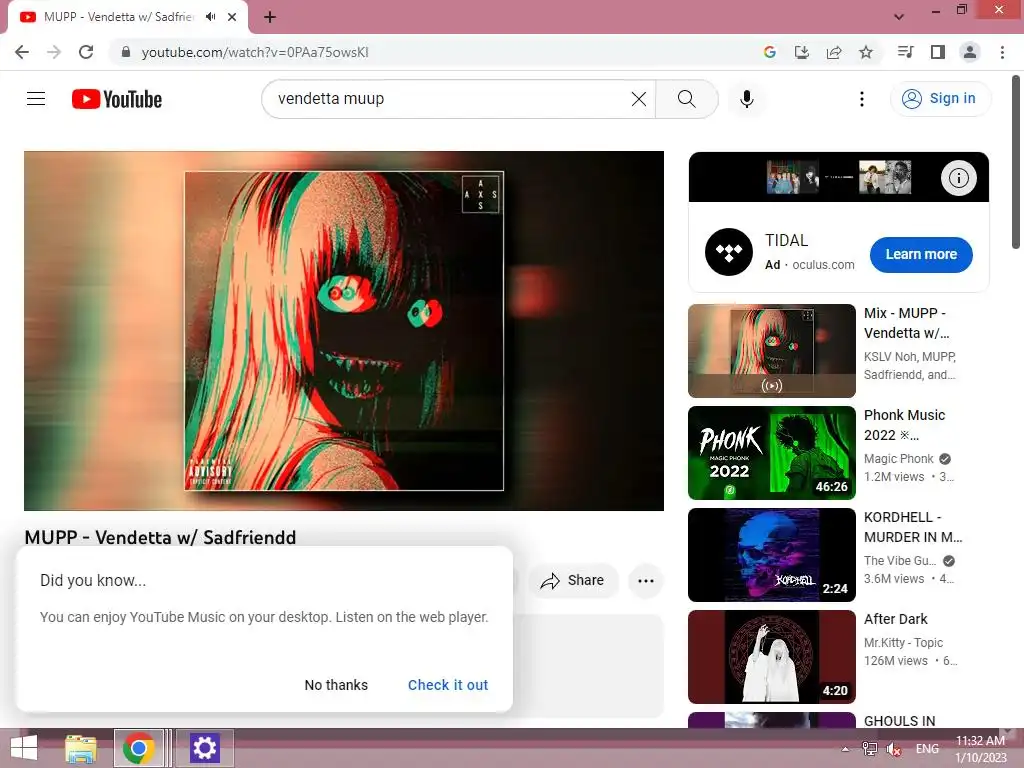Click Check it out in popup
This screenshot has height=768, width=1024.
[x=448, y=684]
